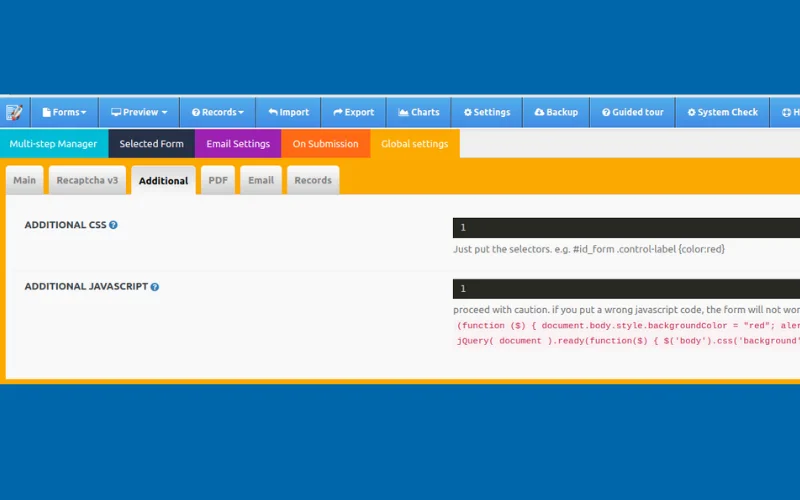
Task: Click the lifebuoy icon at toolbar end
Action: coord(786,112)
